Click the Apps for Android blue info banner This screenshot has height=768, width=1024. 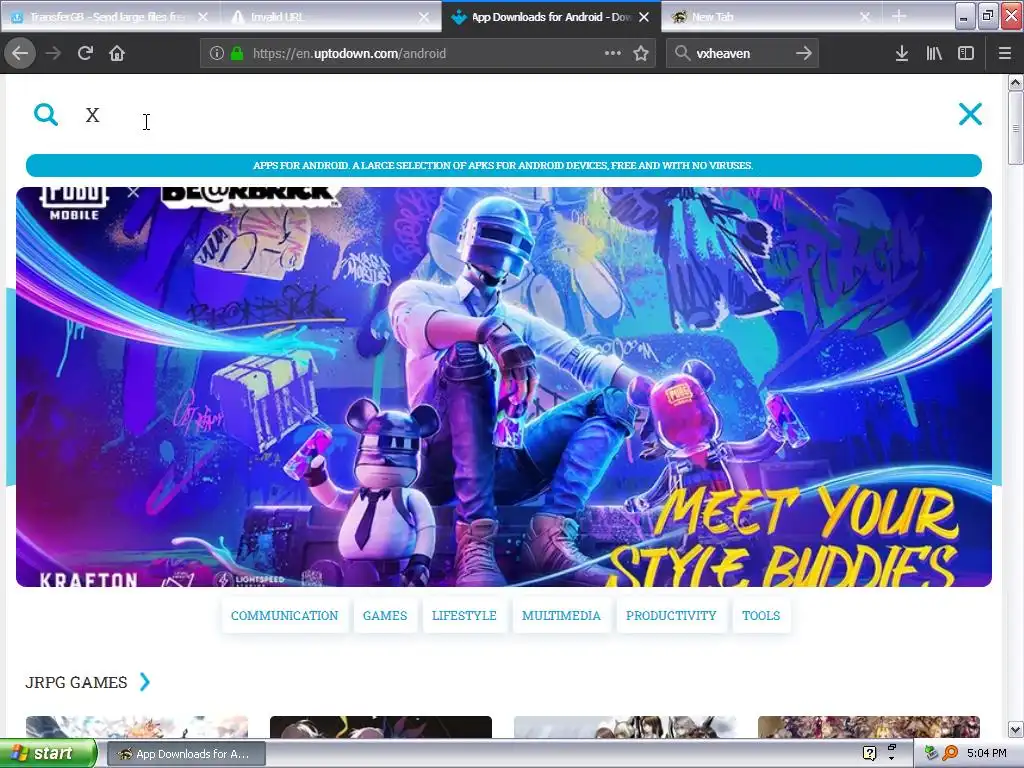504,165
